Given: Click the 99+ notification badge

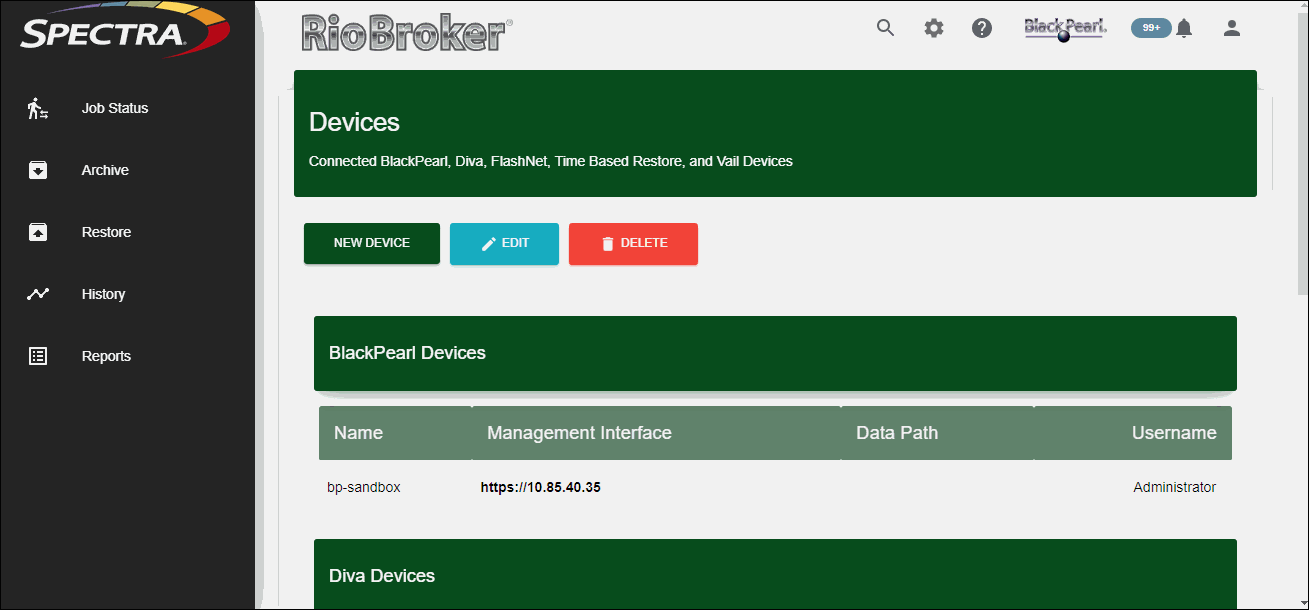Looking at the screenshot, I should tap(1151, 28).
